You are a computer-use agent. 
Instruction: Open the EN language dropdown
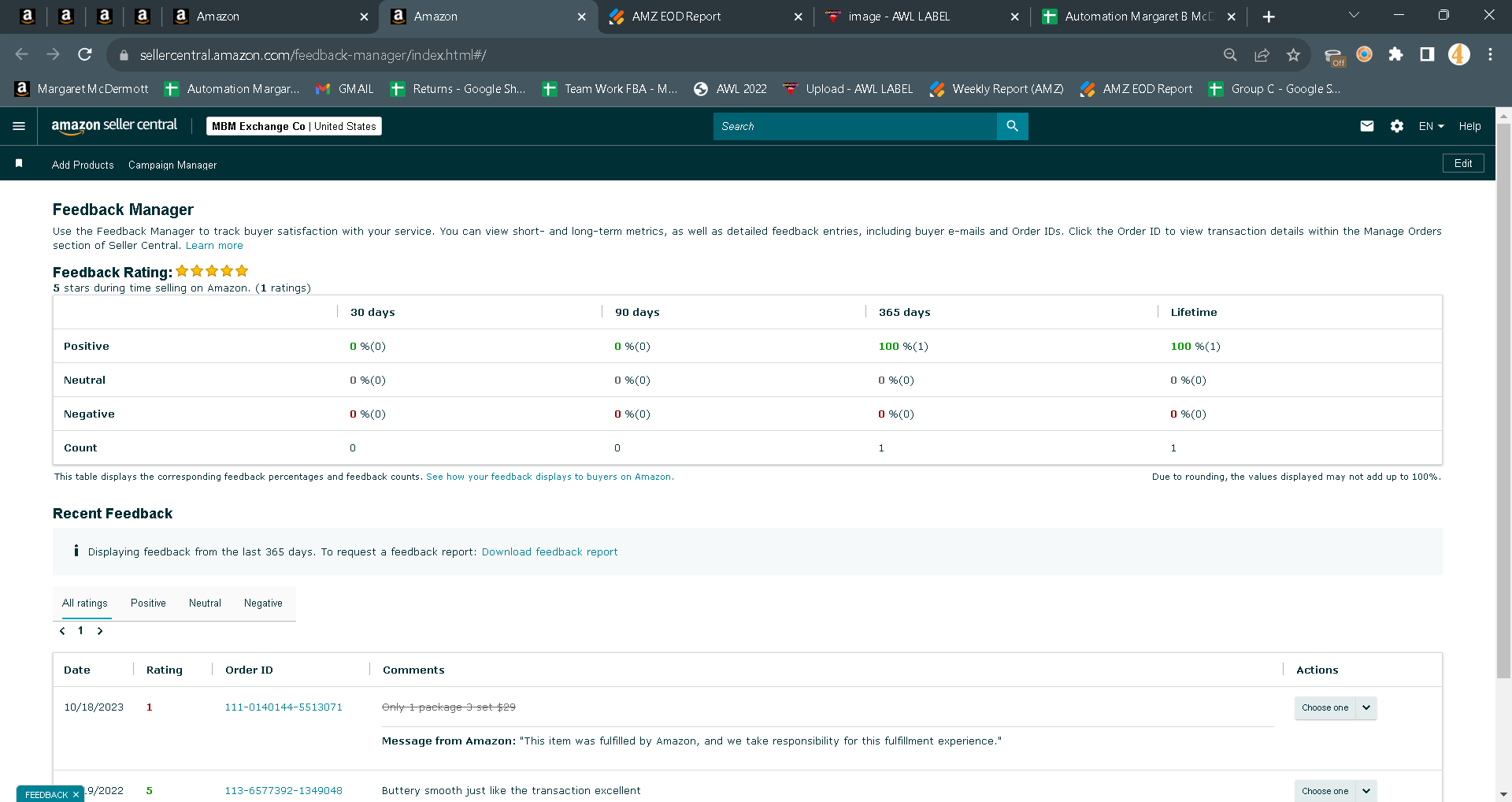(x=1432, y=126)
